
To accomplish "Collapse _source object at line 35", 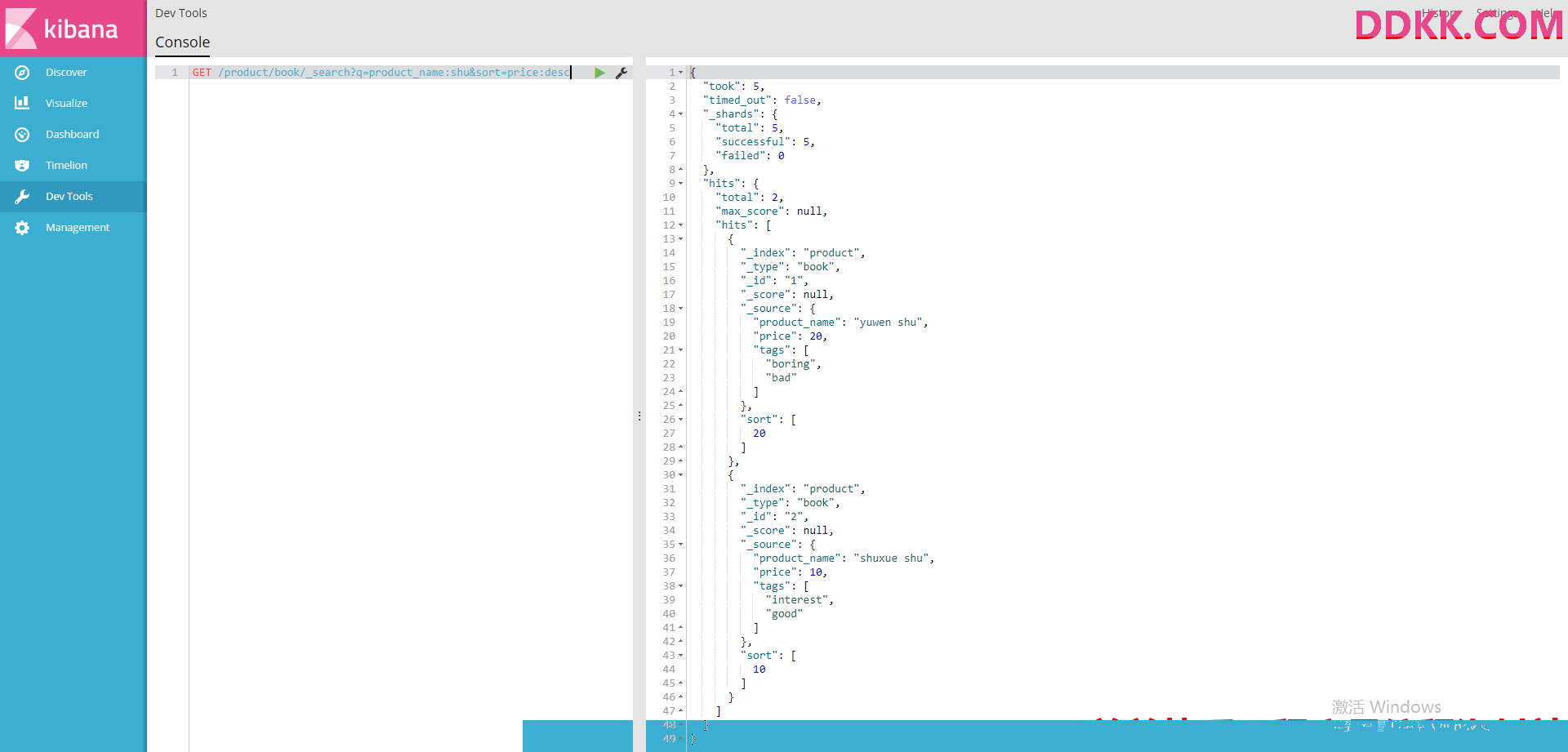I will coord(681,545).
